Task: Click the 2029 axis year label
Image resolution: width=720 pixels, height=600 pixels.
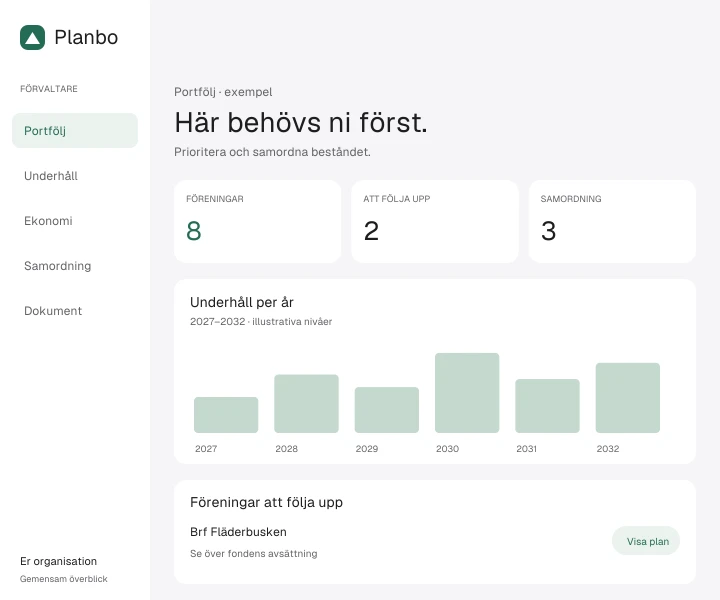Action: tap(367, 449)
